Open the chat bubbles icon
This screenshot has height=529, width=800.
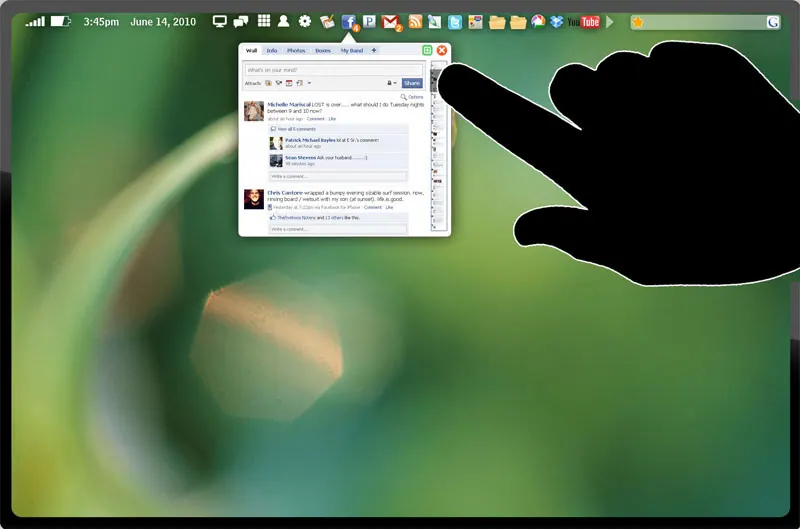point(240,21)
